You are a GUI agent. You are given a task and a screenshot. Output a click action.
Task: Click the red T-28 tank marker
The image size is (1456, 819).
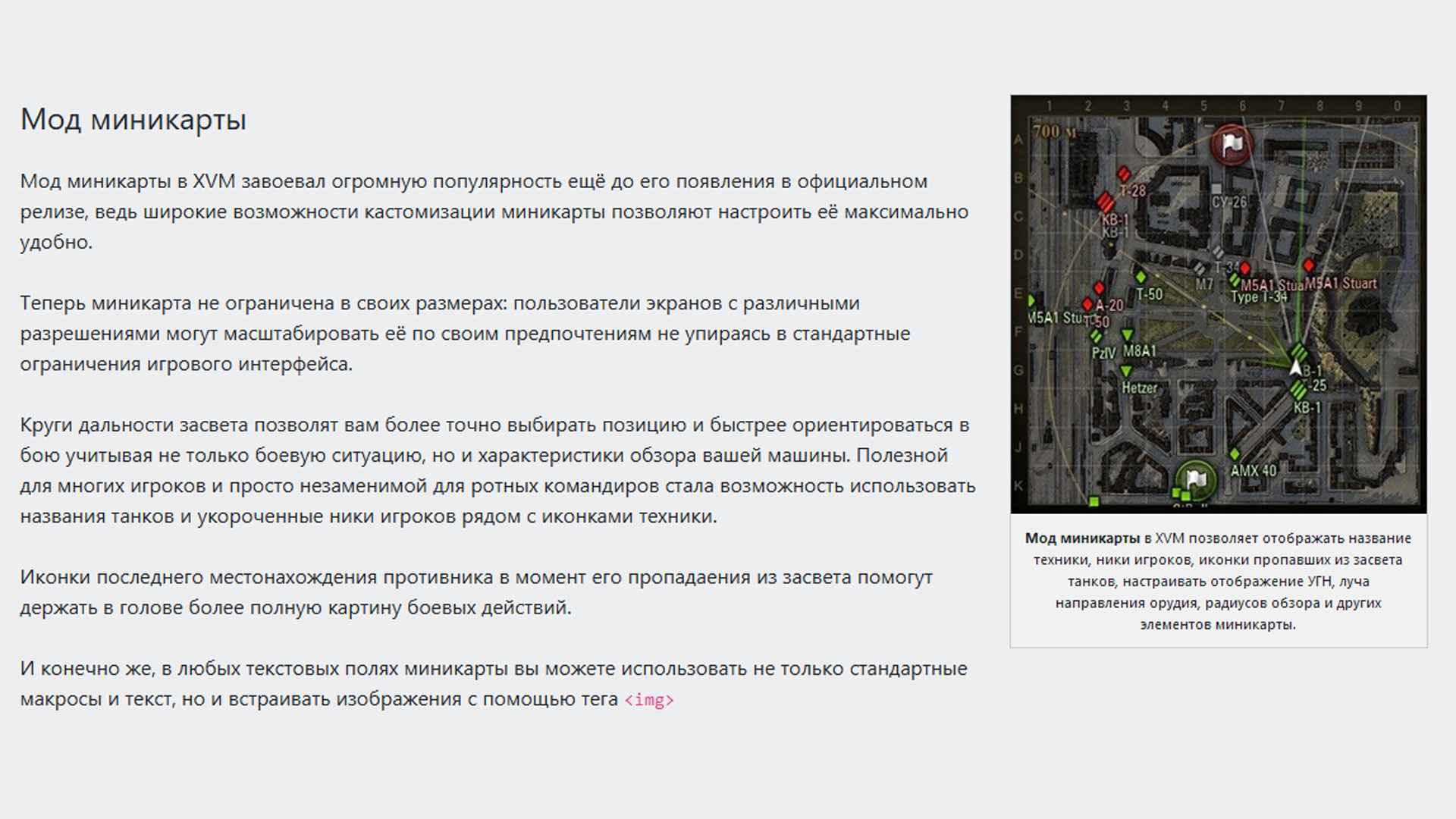point(1124,174)
